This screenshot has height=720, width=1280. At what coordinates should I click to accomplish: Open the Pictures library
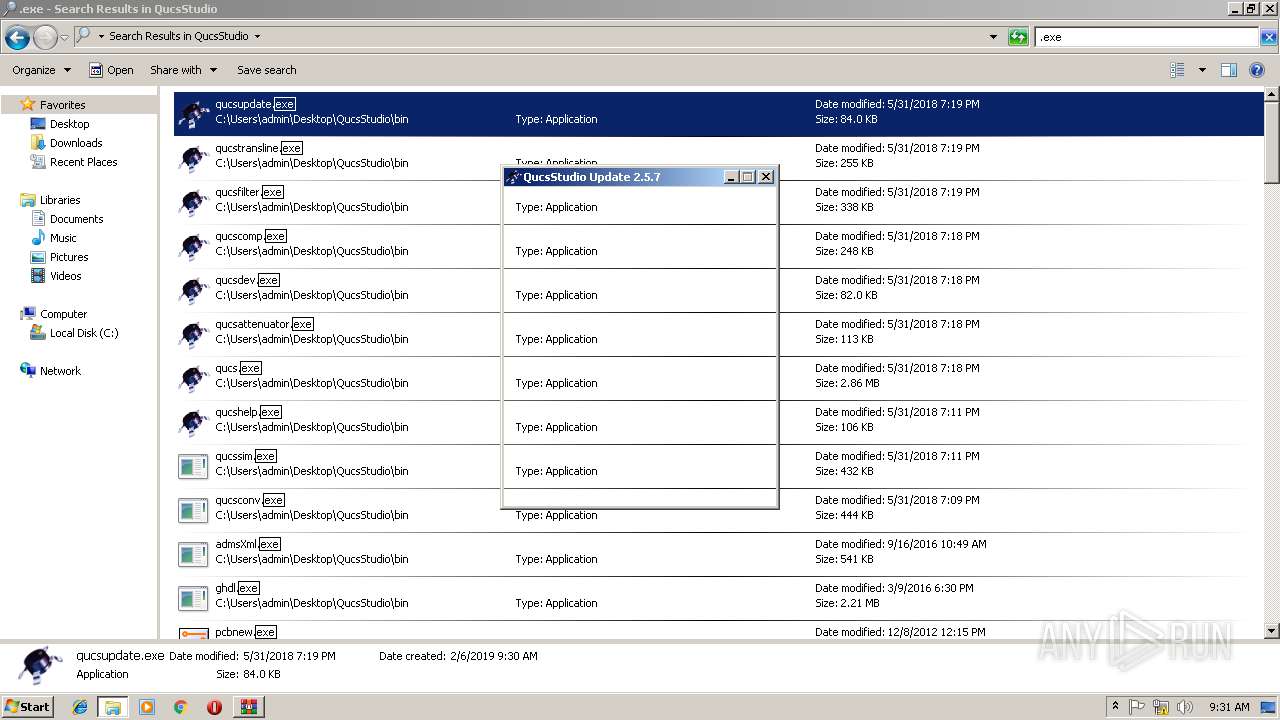click(x=69, y=257)
